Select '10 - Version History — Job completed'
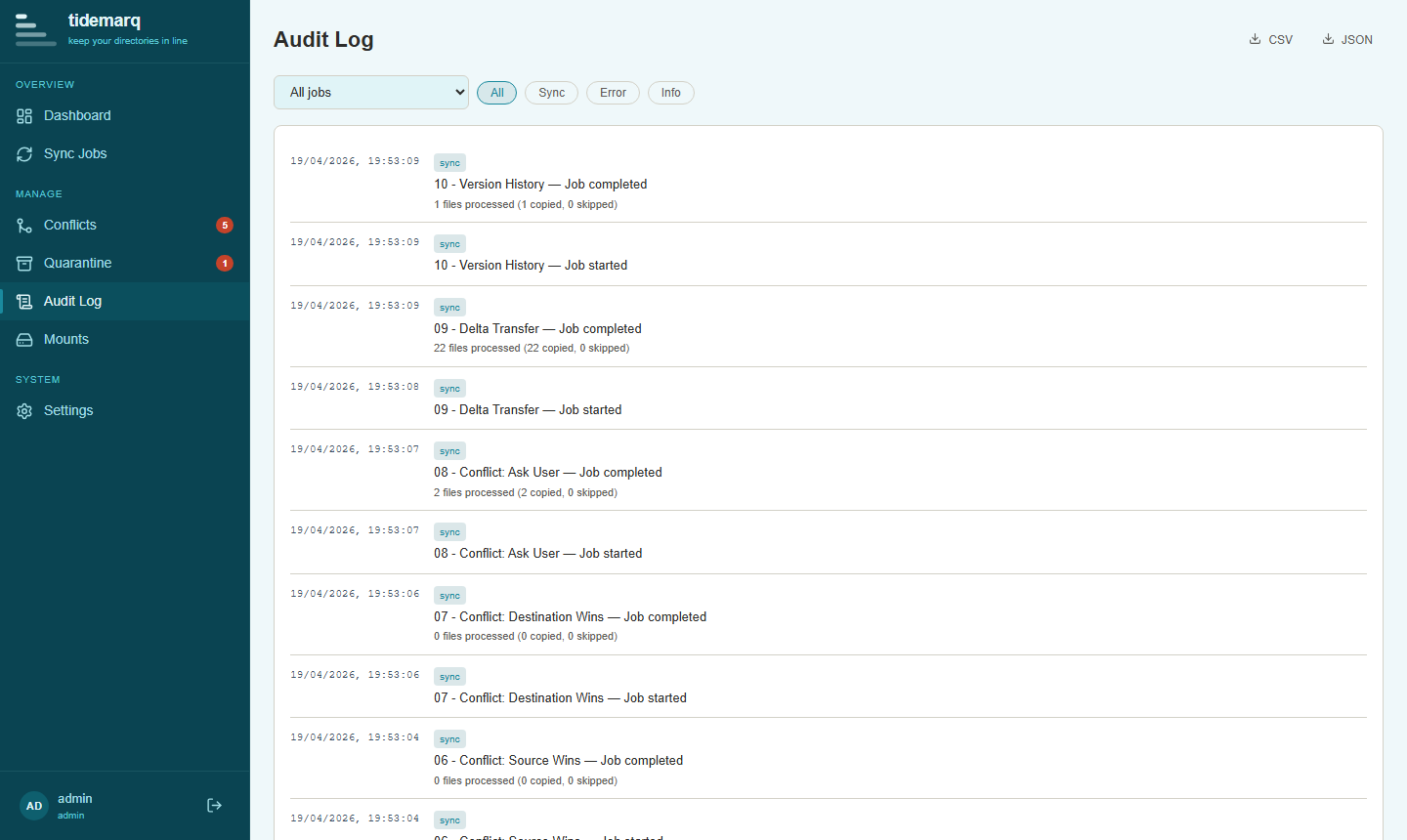The image size is (1407, 840). pos(540,185)
